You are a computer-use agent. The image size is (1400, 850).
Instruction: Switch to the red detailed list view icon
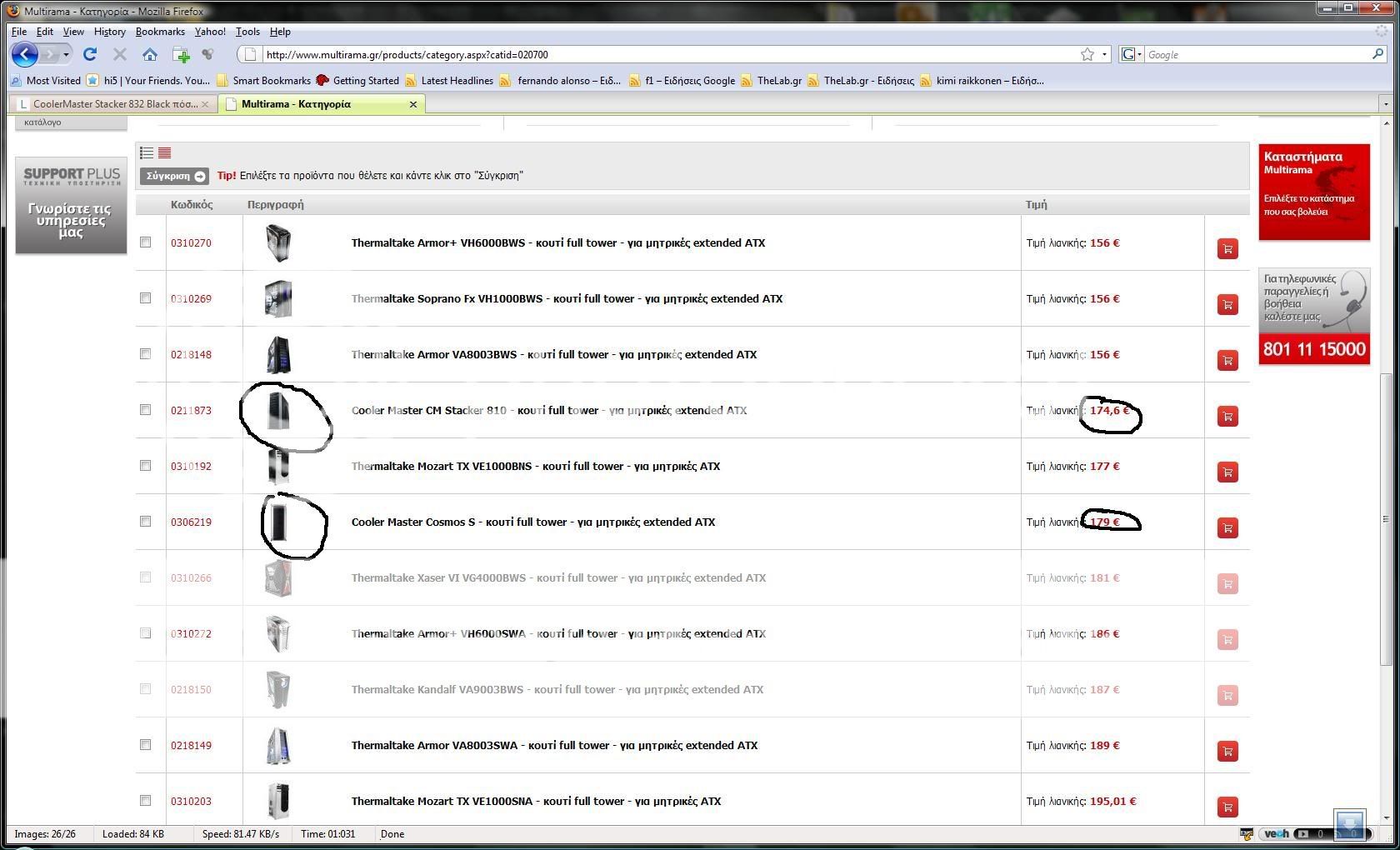[164, 152]
